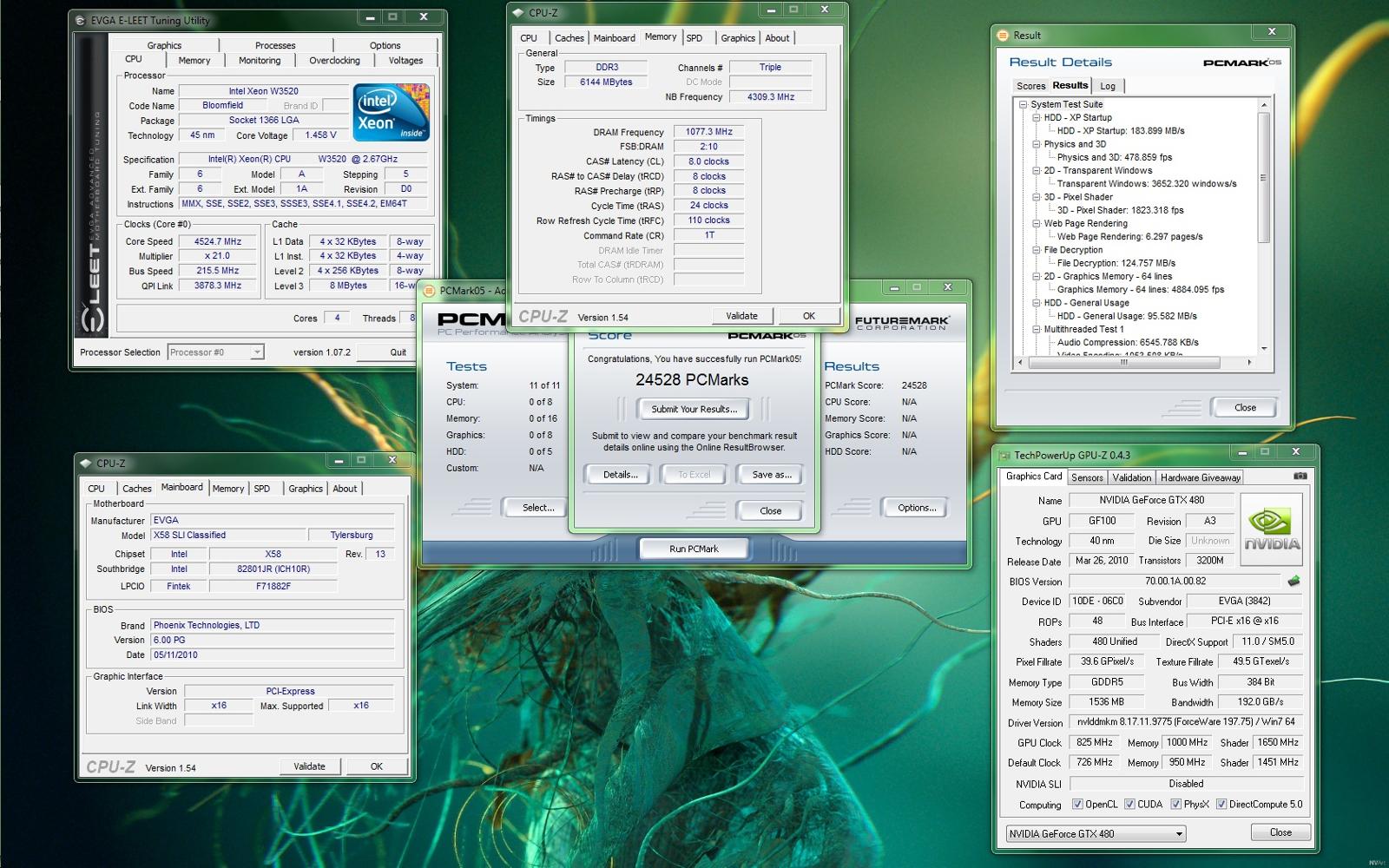
Task: Click the Futuremark Corporation logo in PCMark05
Action: point(902,323)
